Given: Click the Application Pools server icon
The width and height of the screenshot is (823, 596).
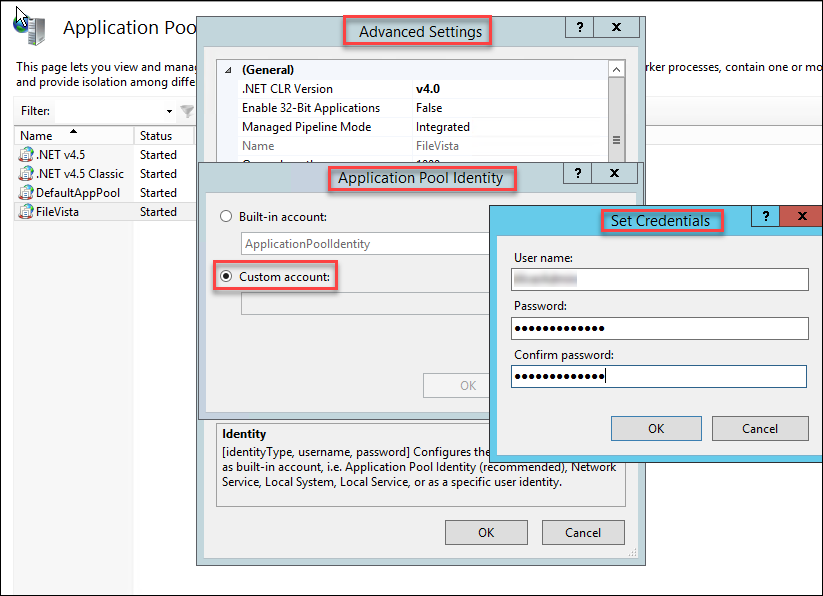Looking at the screenshot, I should pyautogui.click(x=30, y=28).
